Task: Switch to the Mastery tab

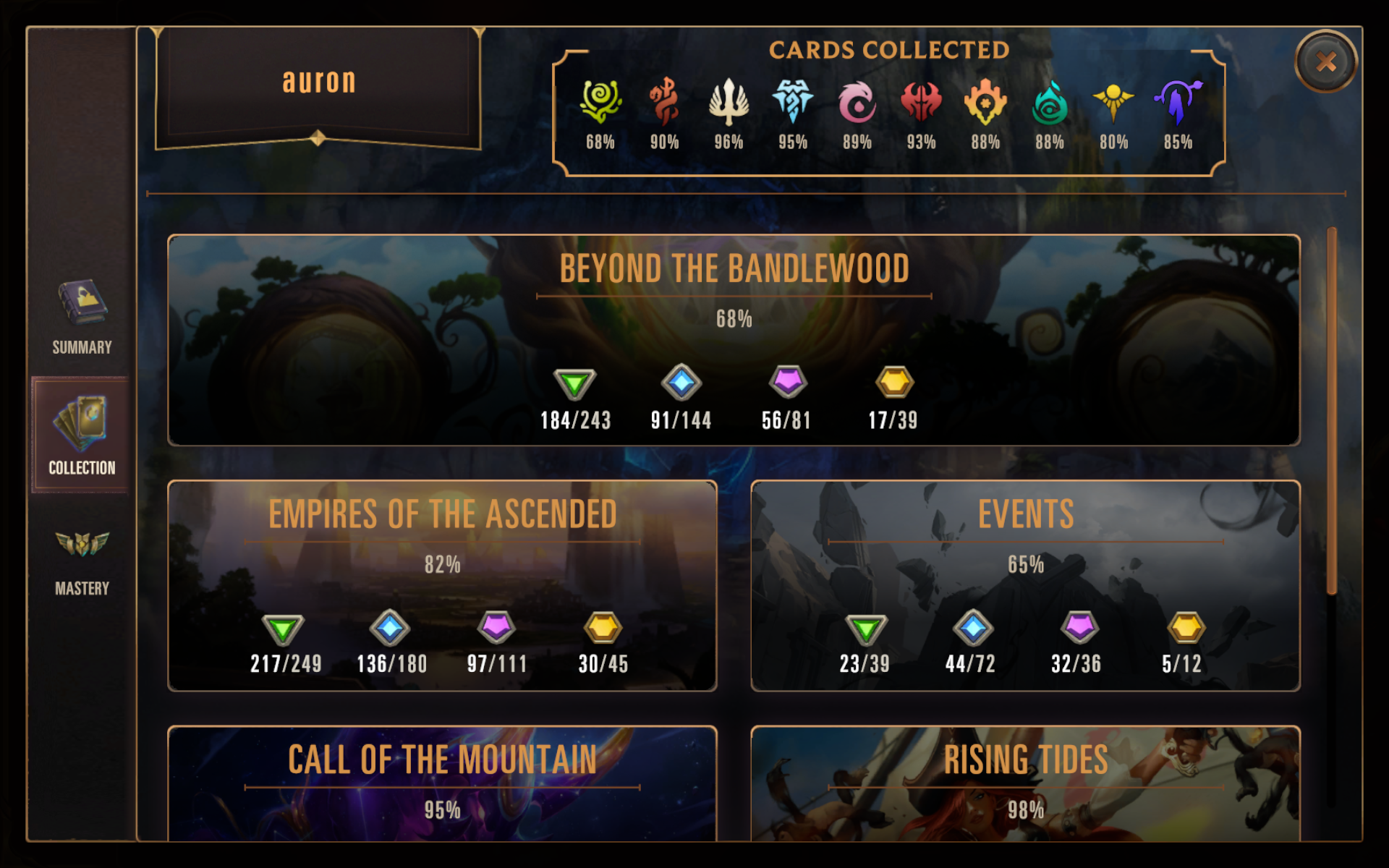Action: [x=82, y=562]
